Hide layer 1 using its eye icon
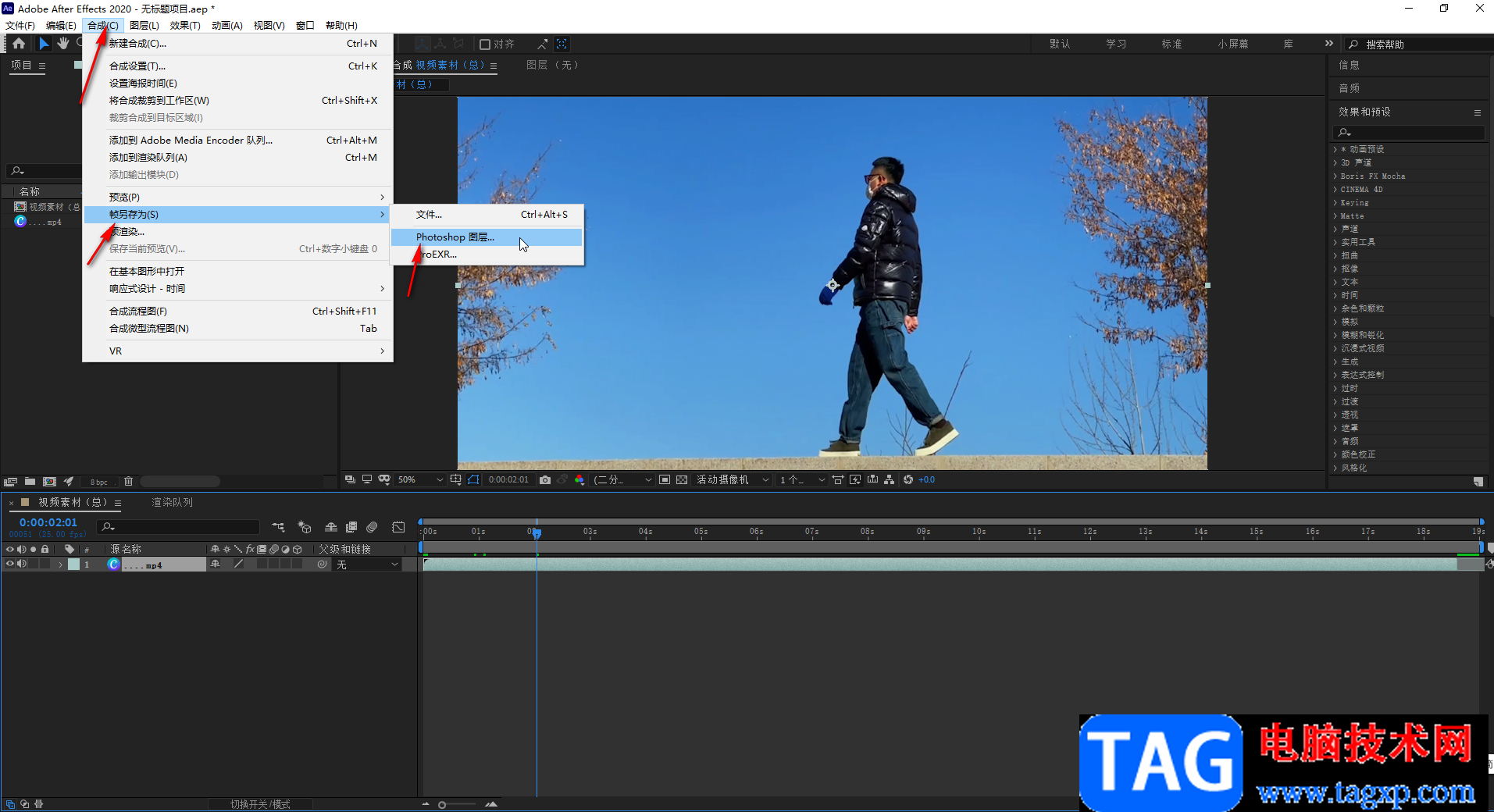The image size is (1494, 812). tap(9, 564)
